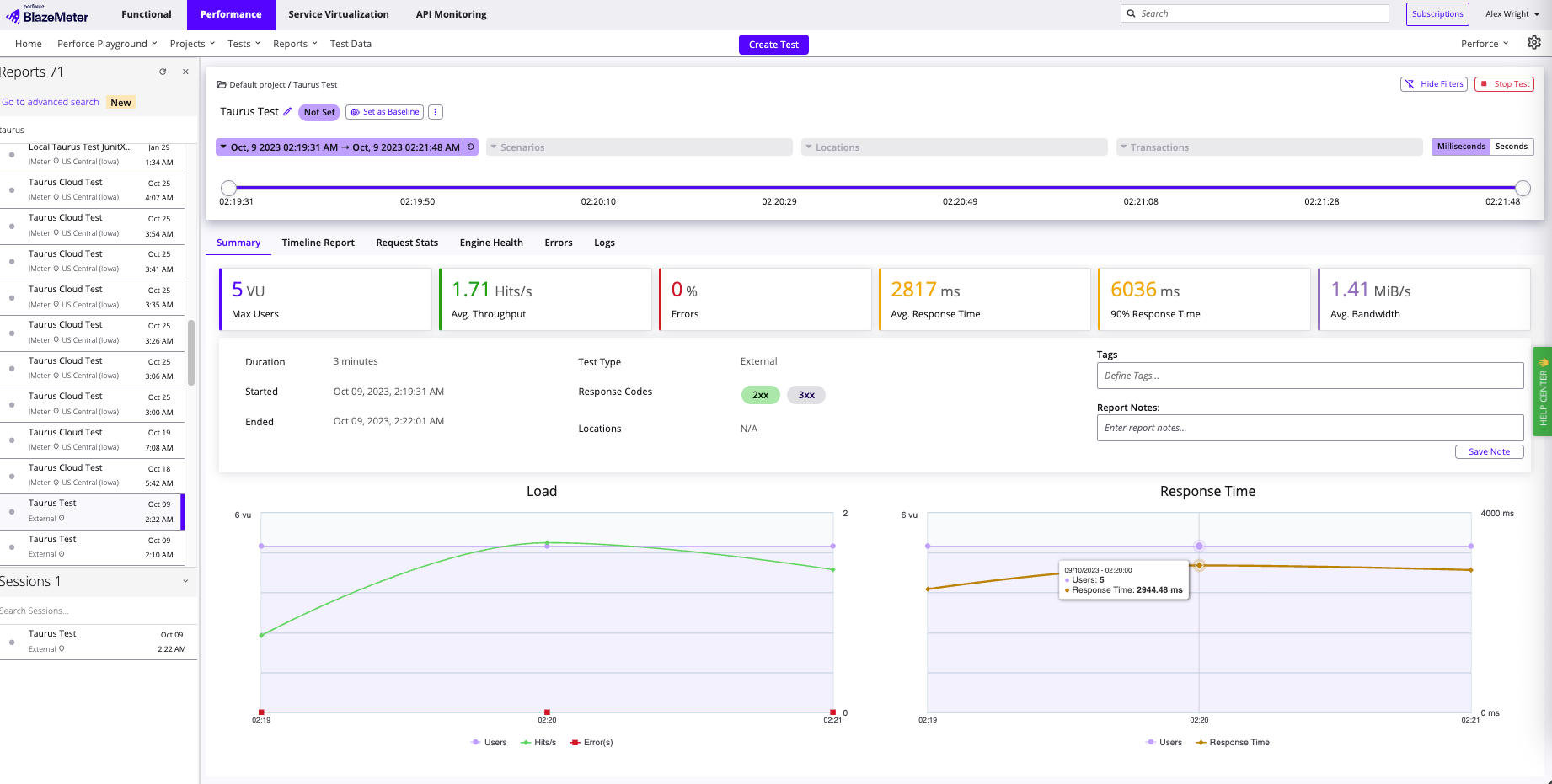Expand the Transactions filter dropdown

coord(1269,147)
